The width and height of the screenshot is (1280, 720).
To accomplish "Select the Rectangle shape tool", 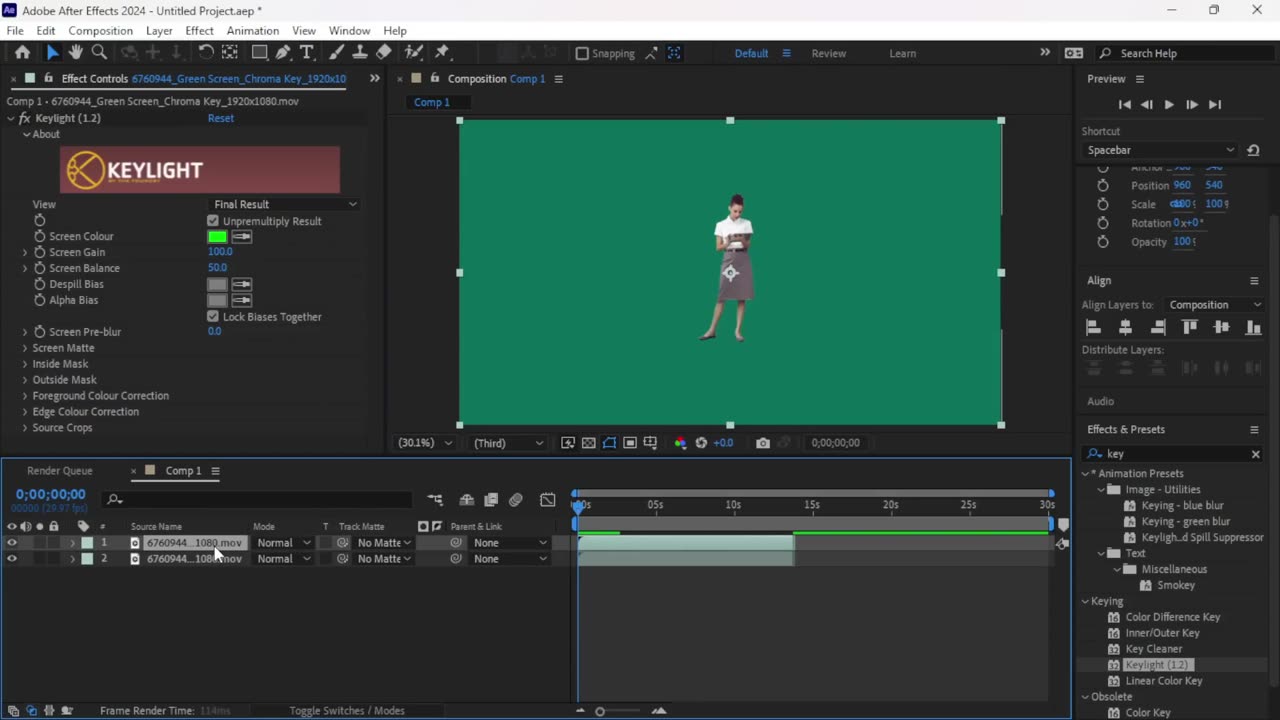I will coord(259,53).
